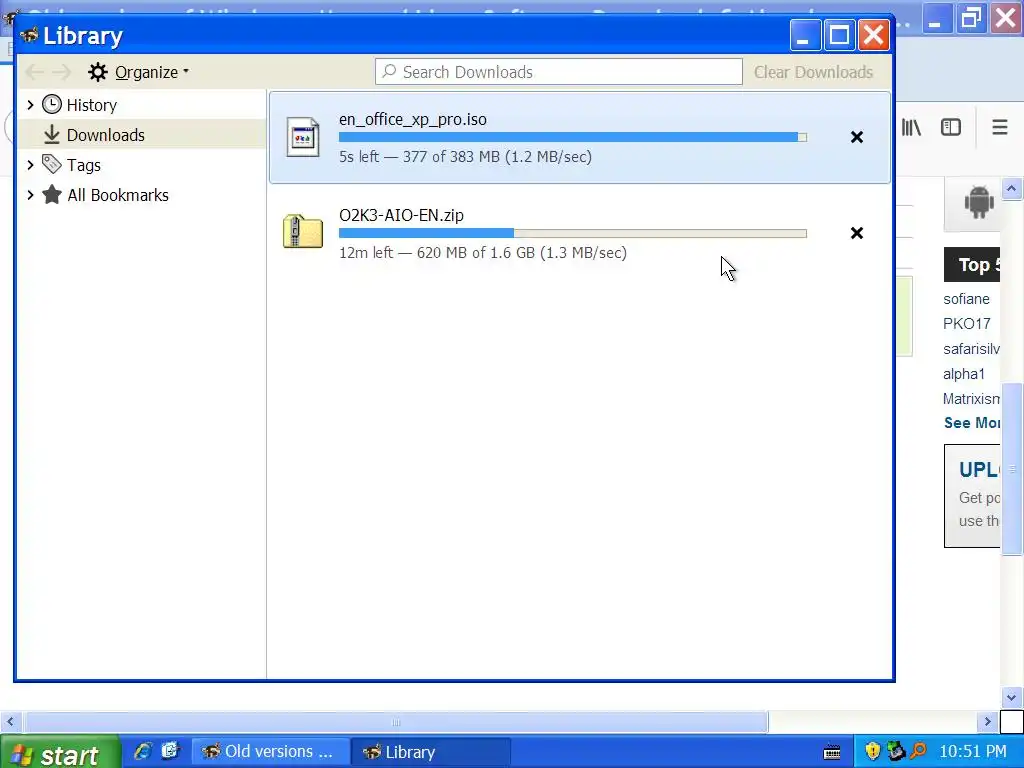Viewport: 1024px width, 768px height.
Task: Click the page vertical scrollbar down arrow
Action: (x=1012, y=697)
